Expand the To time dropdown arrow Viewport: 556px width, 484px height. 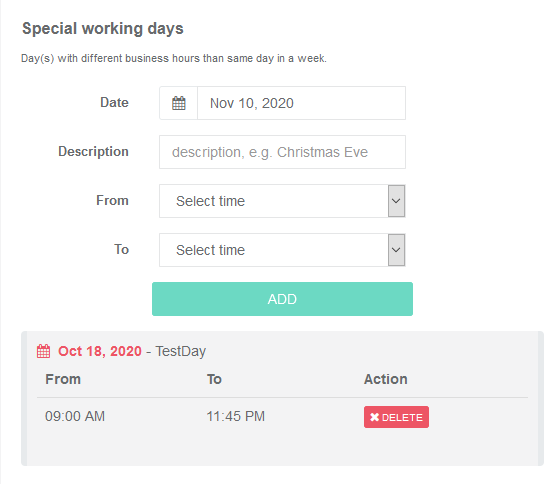tap(396, 250)
